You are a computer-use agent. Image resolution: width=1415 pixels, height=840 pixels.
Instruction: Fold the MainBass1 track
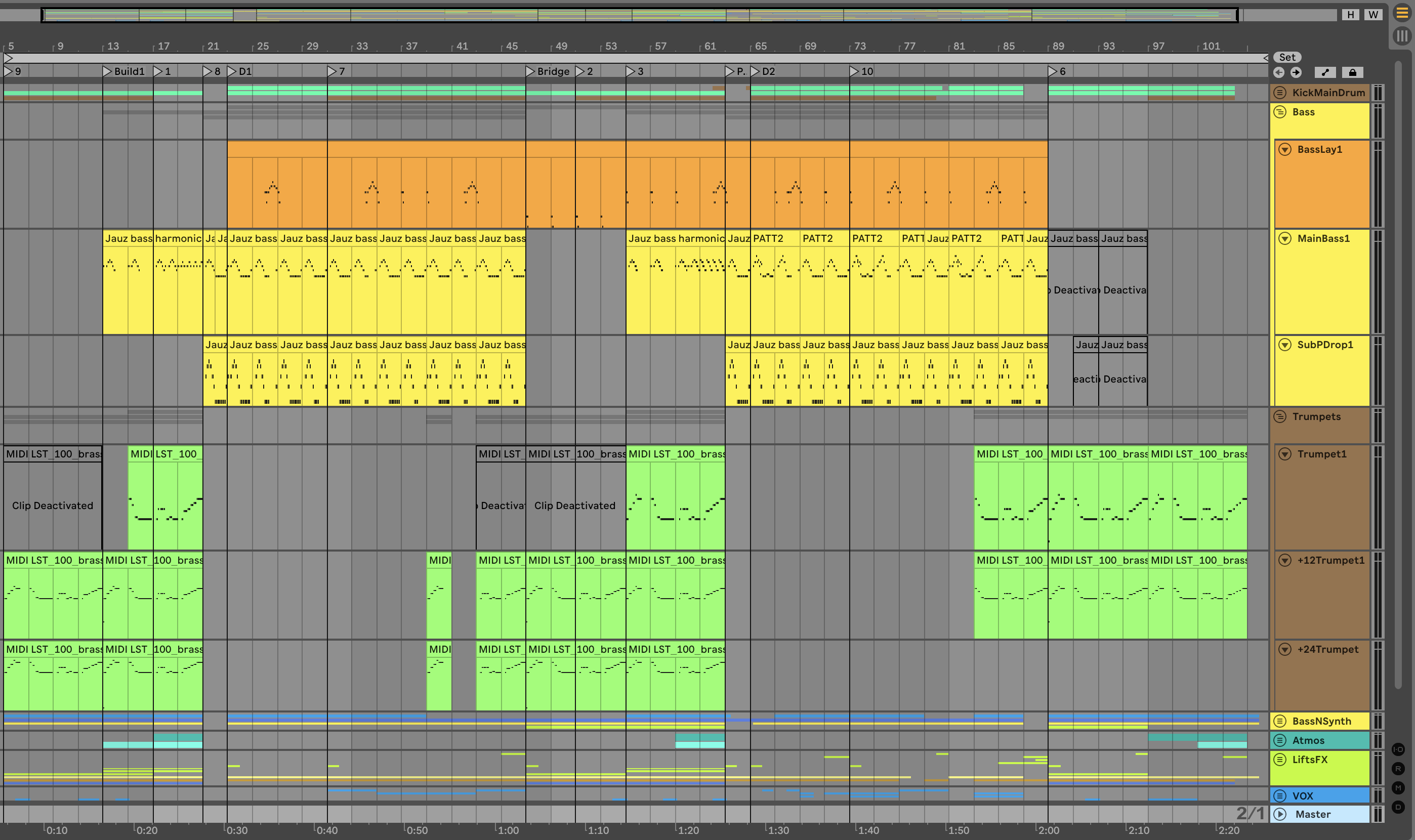pos(1285,238)
